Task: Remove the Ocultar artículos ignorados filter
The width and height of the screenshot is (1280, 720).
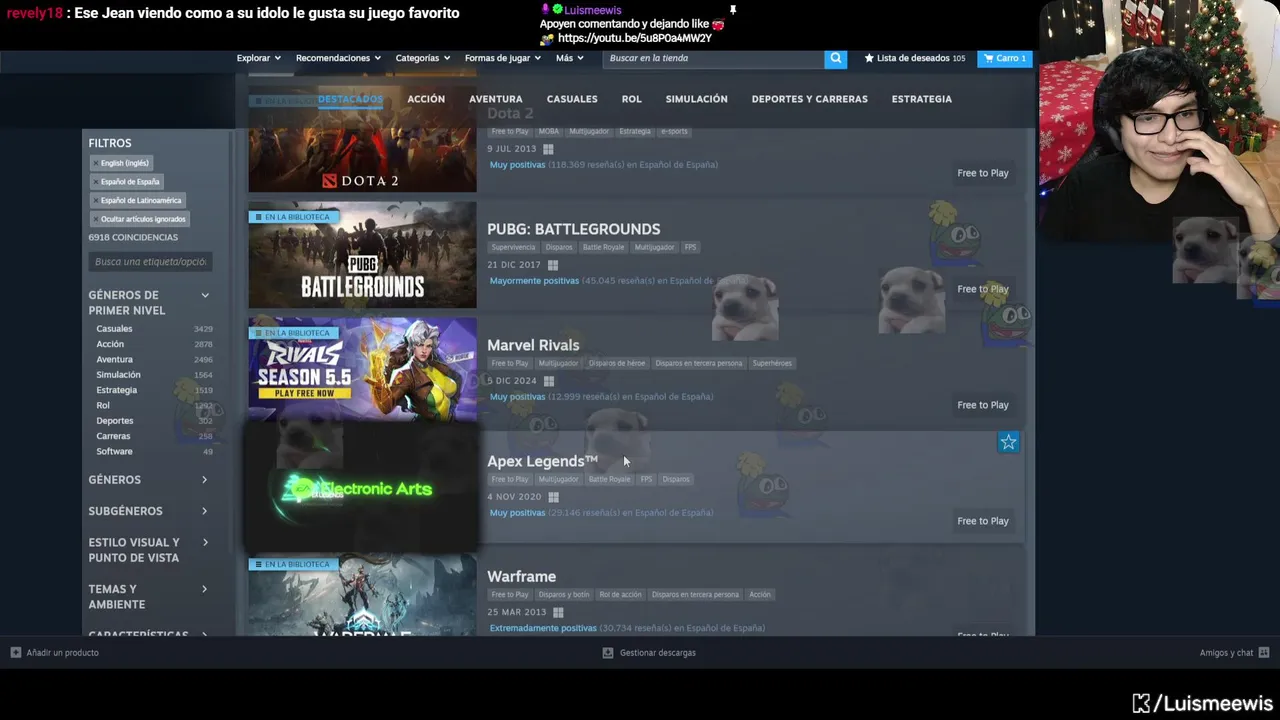Action: coord(96,219)
